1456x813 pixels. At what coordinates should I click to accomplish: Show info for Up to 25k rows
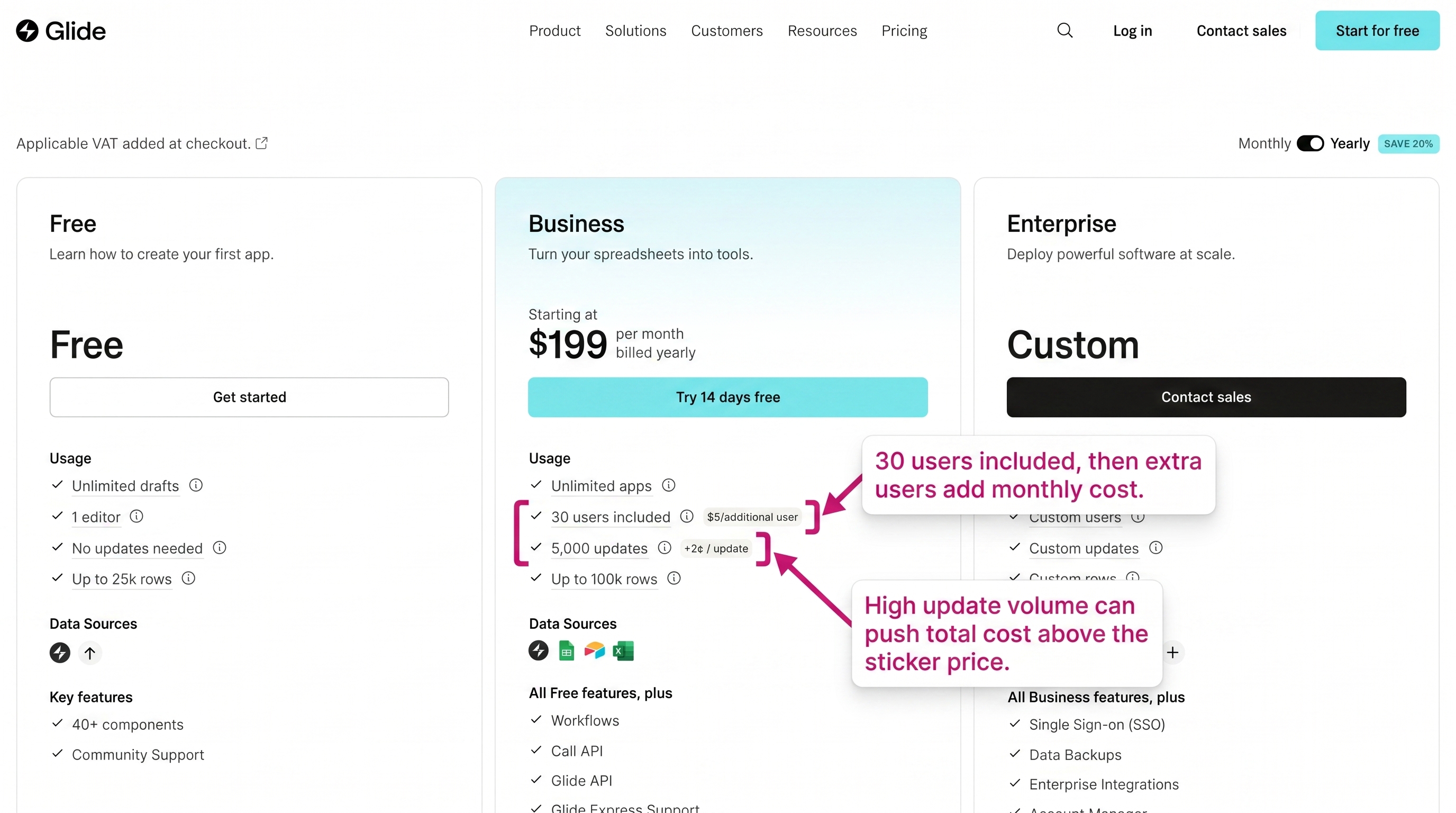188,578
